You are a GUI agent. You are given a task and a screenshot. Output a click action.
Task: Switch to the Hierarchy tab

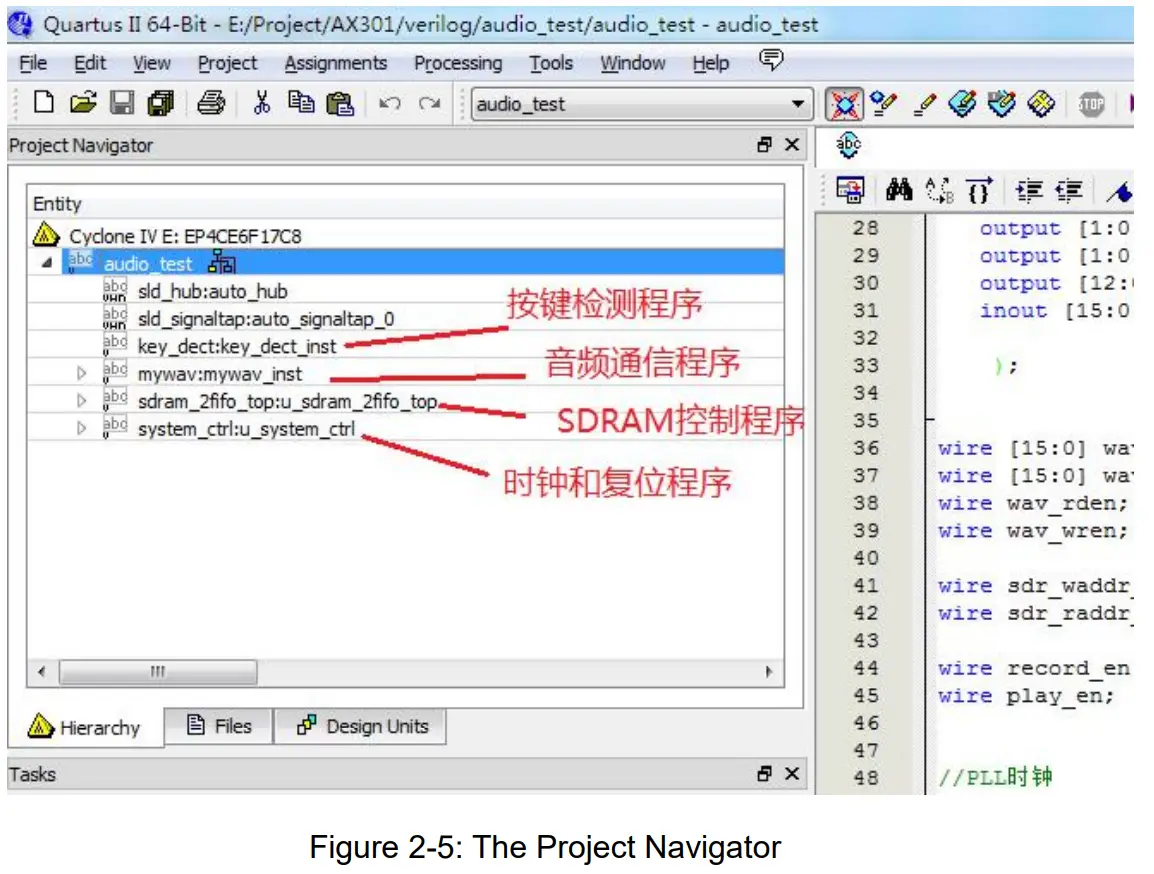[85, 727]
